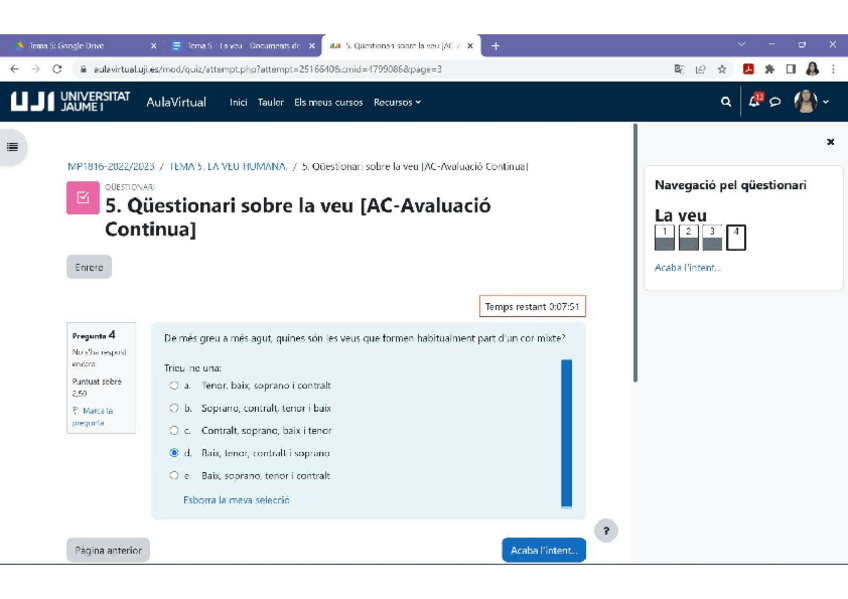Jump to question 3 in quiz navigation
Viewport: 848px width, 599px height.
[712, 237]
